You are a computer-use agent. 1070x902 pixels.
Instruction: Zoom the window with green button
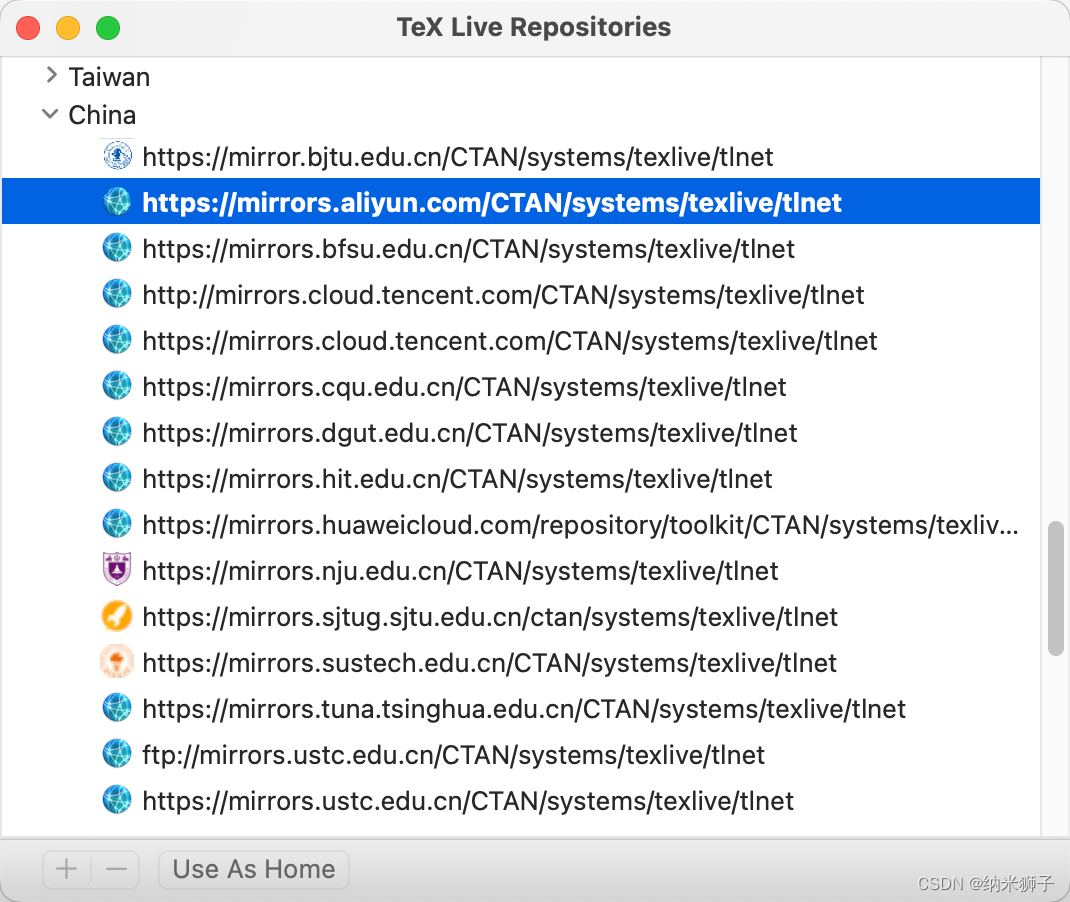tap(108, 28)
